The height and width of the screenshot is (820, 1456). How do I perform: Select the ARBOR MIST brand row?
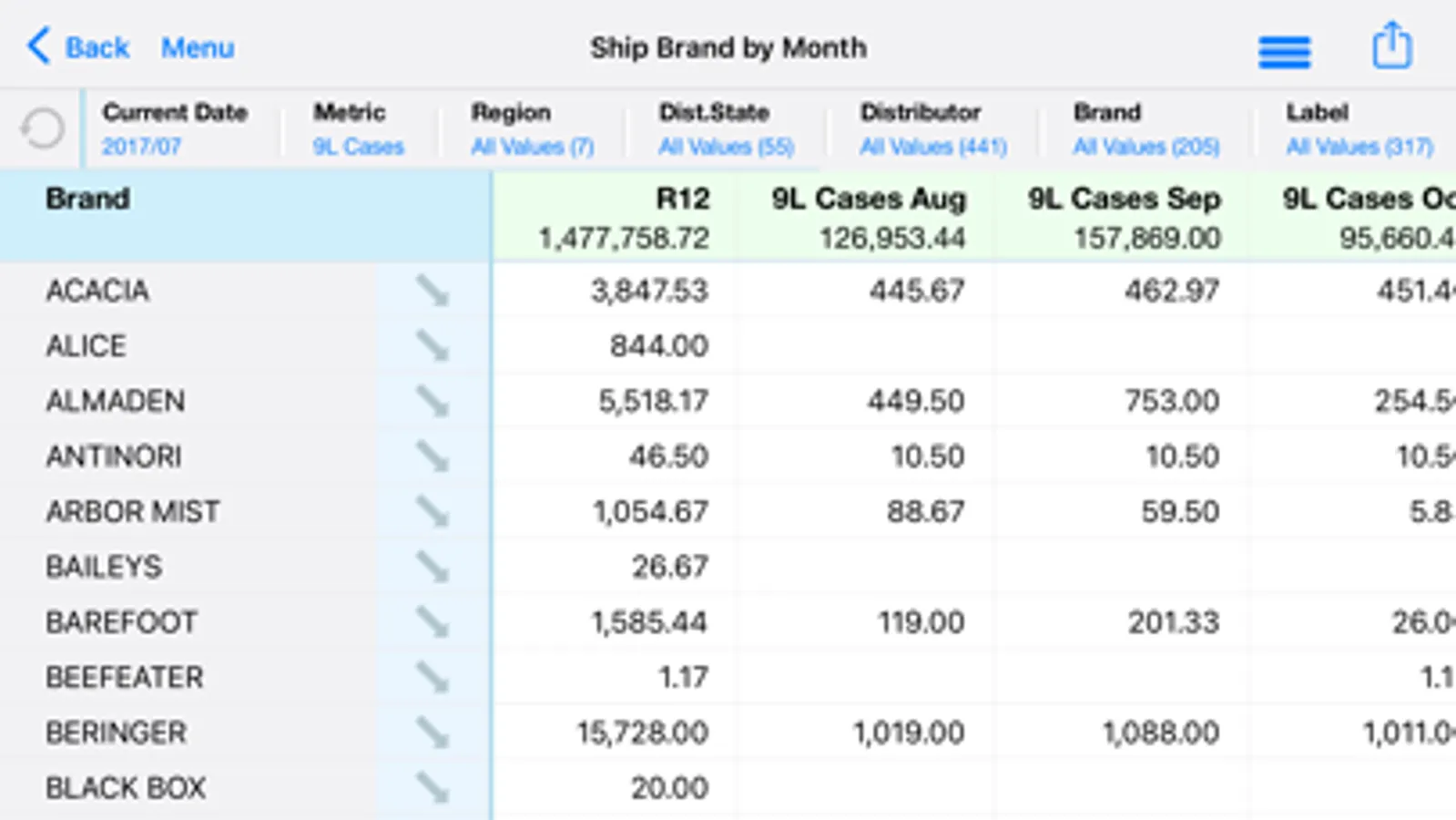tap(133, 512)
